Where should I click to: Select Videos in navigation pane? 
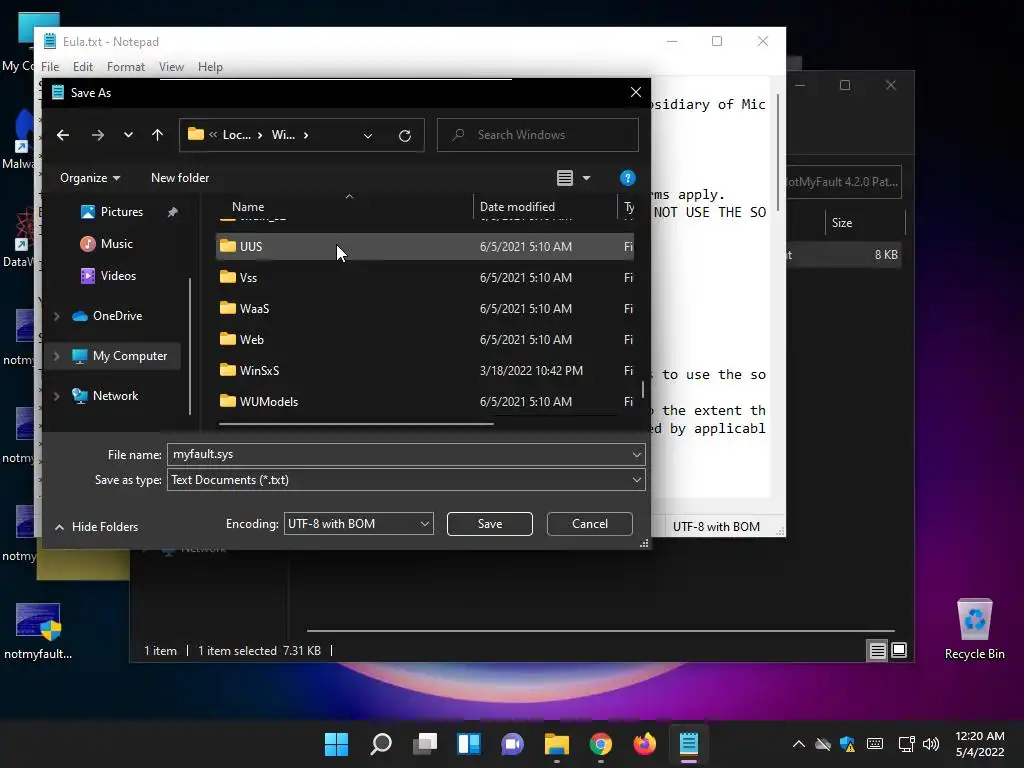point(118,276)
